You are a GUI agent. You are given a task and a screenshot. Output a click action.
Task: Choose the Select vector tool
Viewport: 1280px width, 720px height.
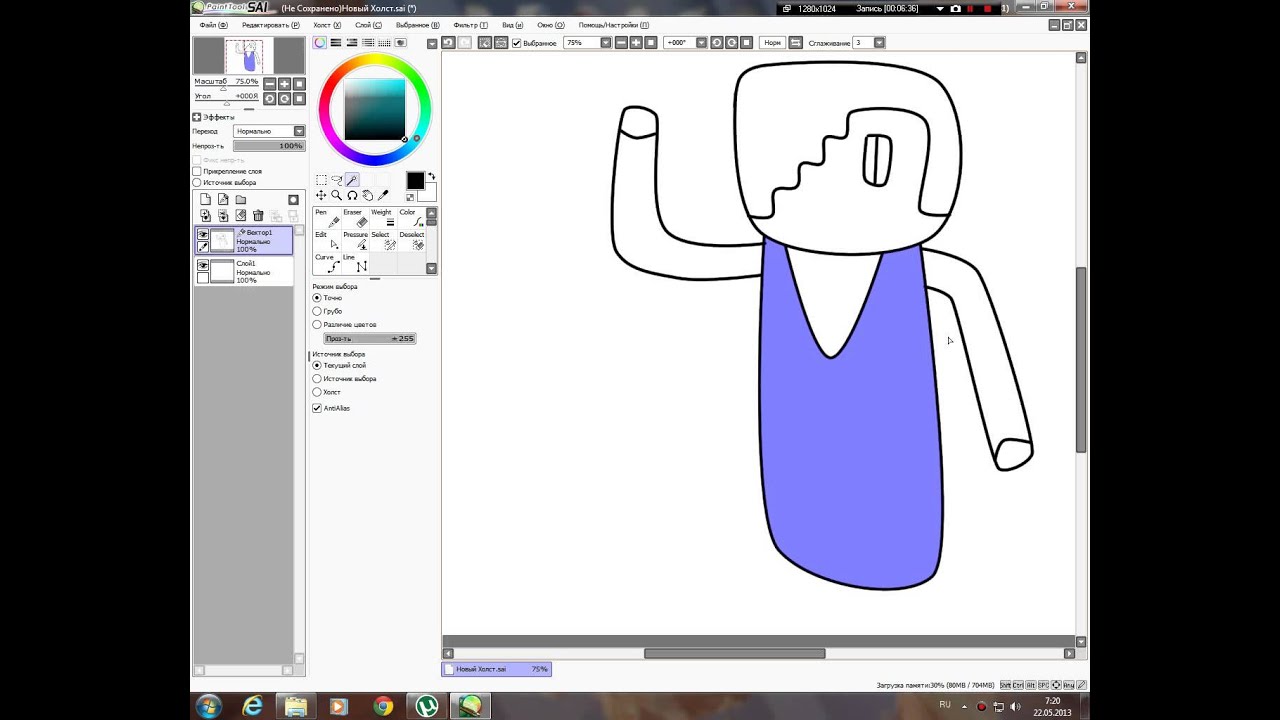pos(383,241)
